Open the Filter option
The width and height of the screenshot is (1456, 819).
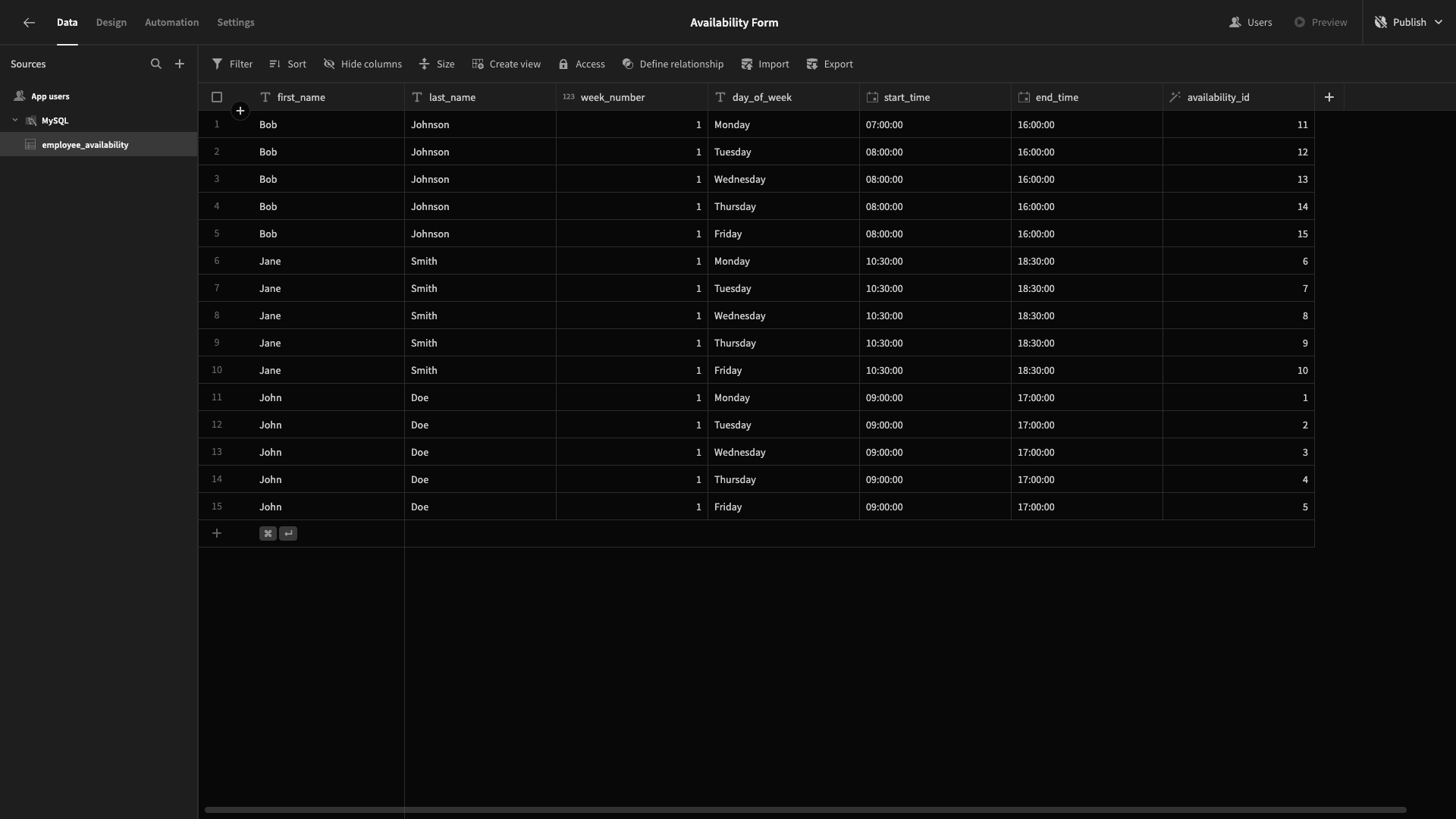pos(232,64)
